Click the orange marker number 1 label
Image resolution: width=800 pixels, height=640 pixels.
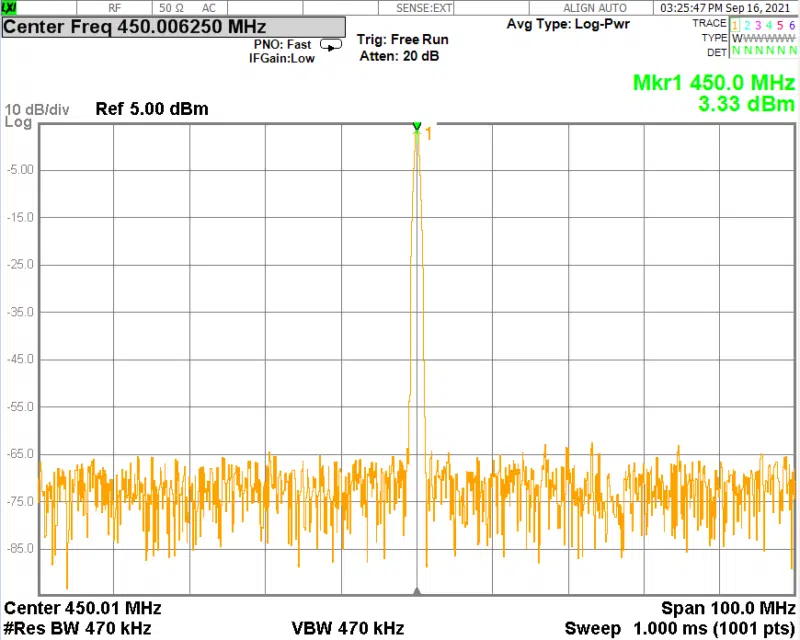pyautogui.click(x=429, y=133)
